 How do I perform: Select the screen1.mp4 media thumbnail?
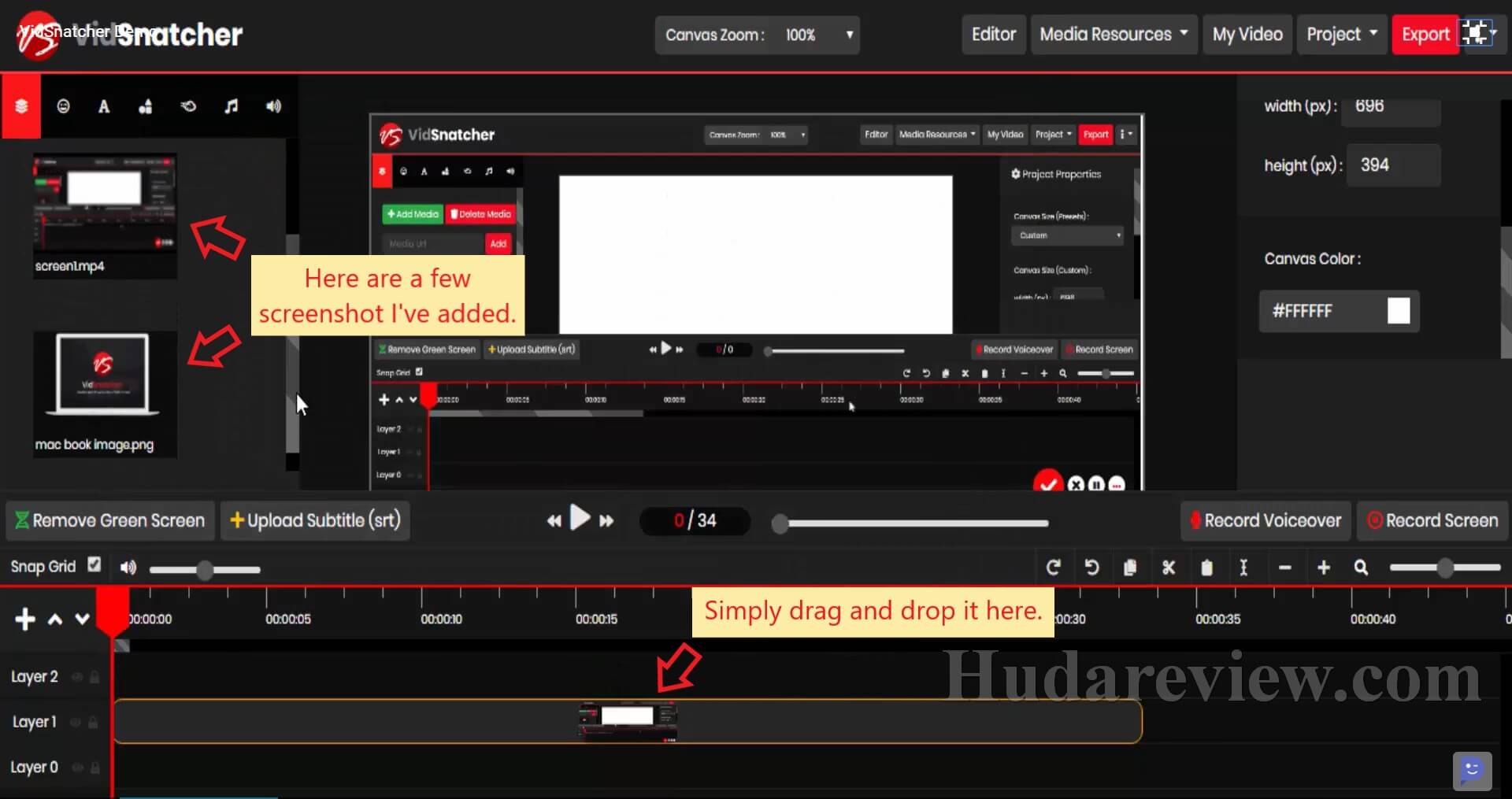click(105, 216)
